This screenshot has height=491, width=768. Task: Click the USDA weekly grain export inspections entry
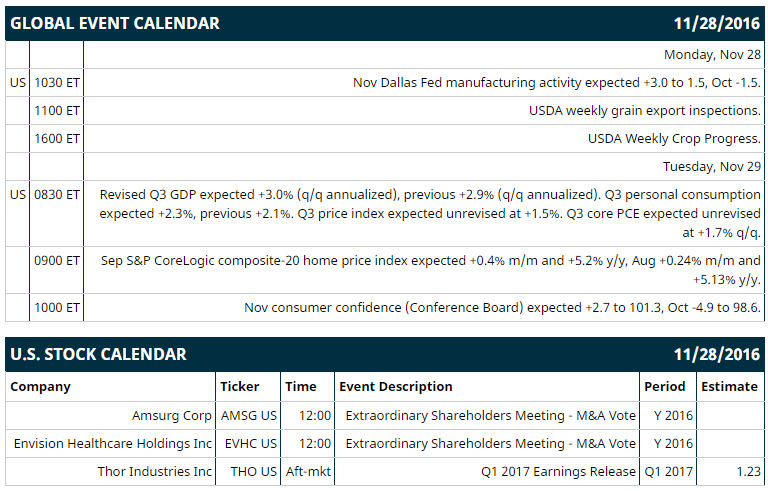coord(645,111)
